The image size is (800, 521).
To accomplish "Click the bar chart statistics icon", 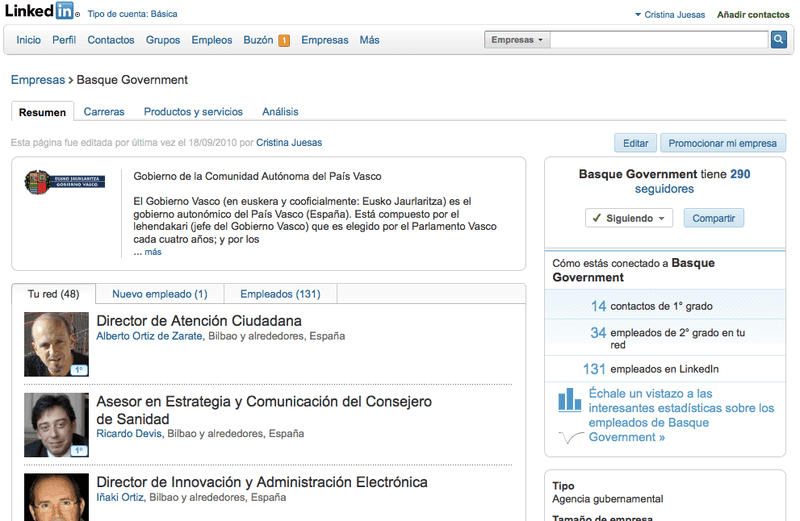I will [x=569, y=399].
